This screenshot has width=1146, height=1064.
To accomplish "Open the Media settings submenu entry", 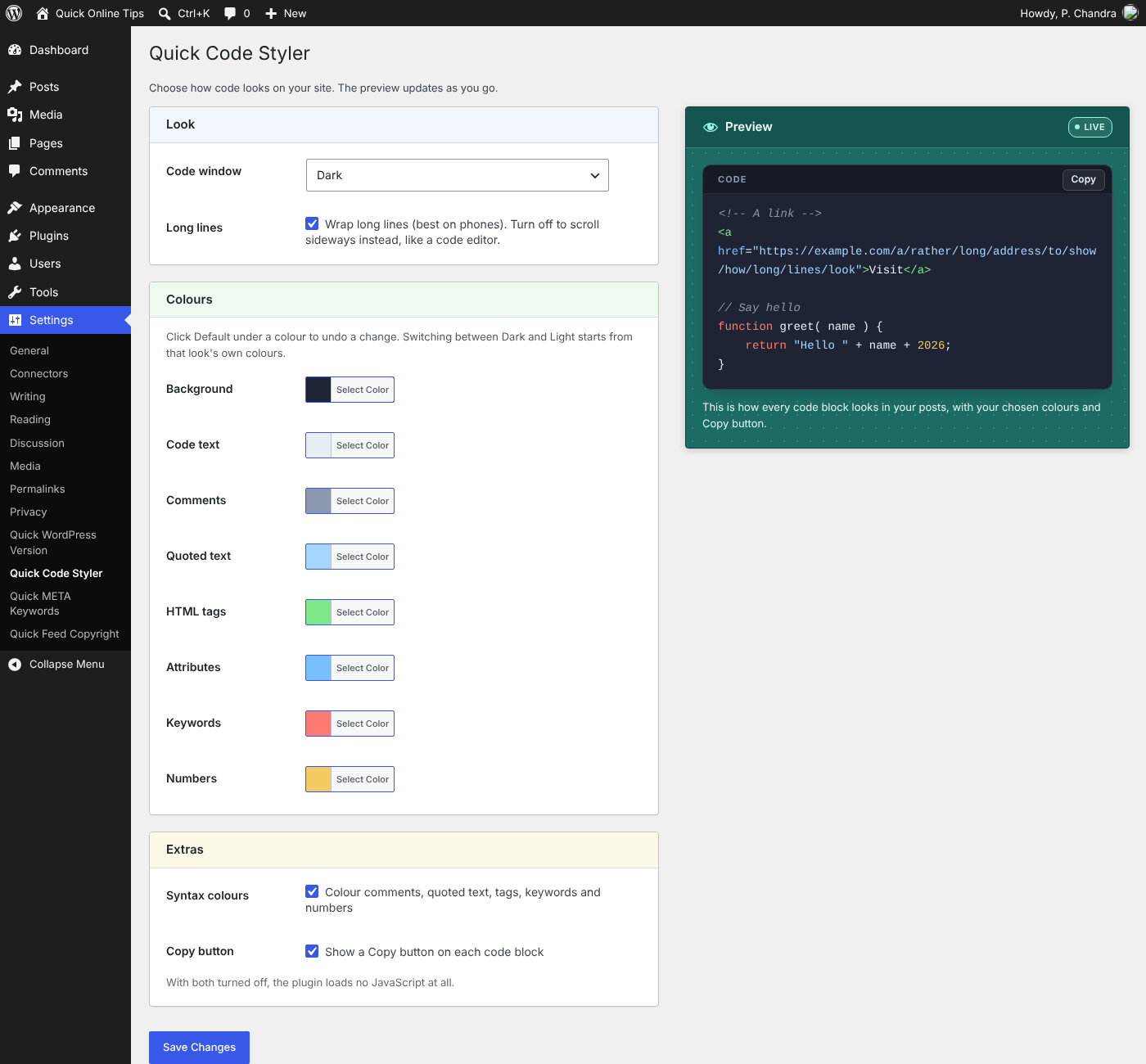I will tap(25, 466).
